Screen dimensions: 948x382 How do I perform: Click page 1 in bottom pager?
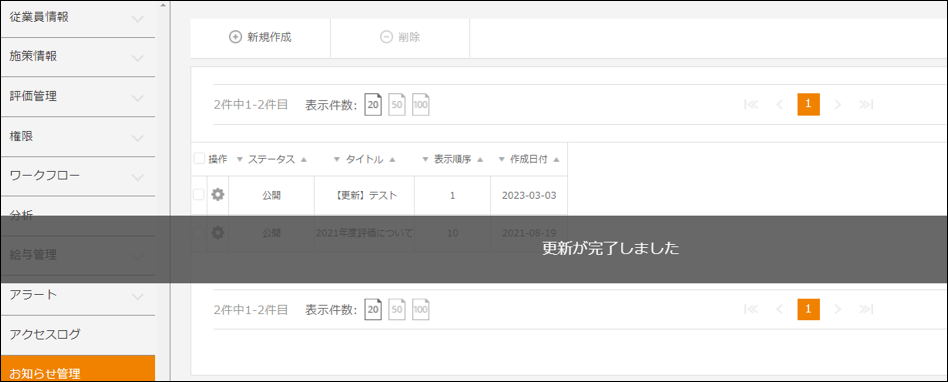click(x=808, y=309)
